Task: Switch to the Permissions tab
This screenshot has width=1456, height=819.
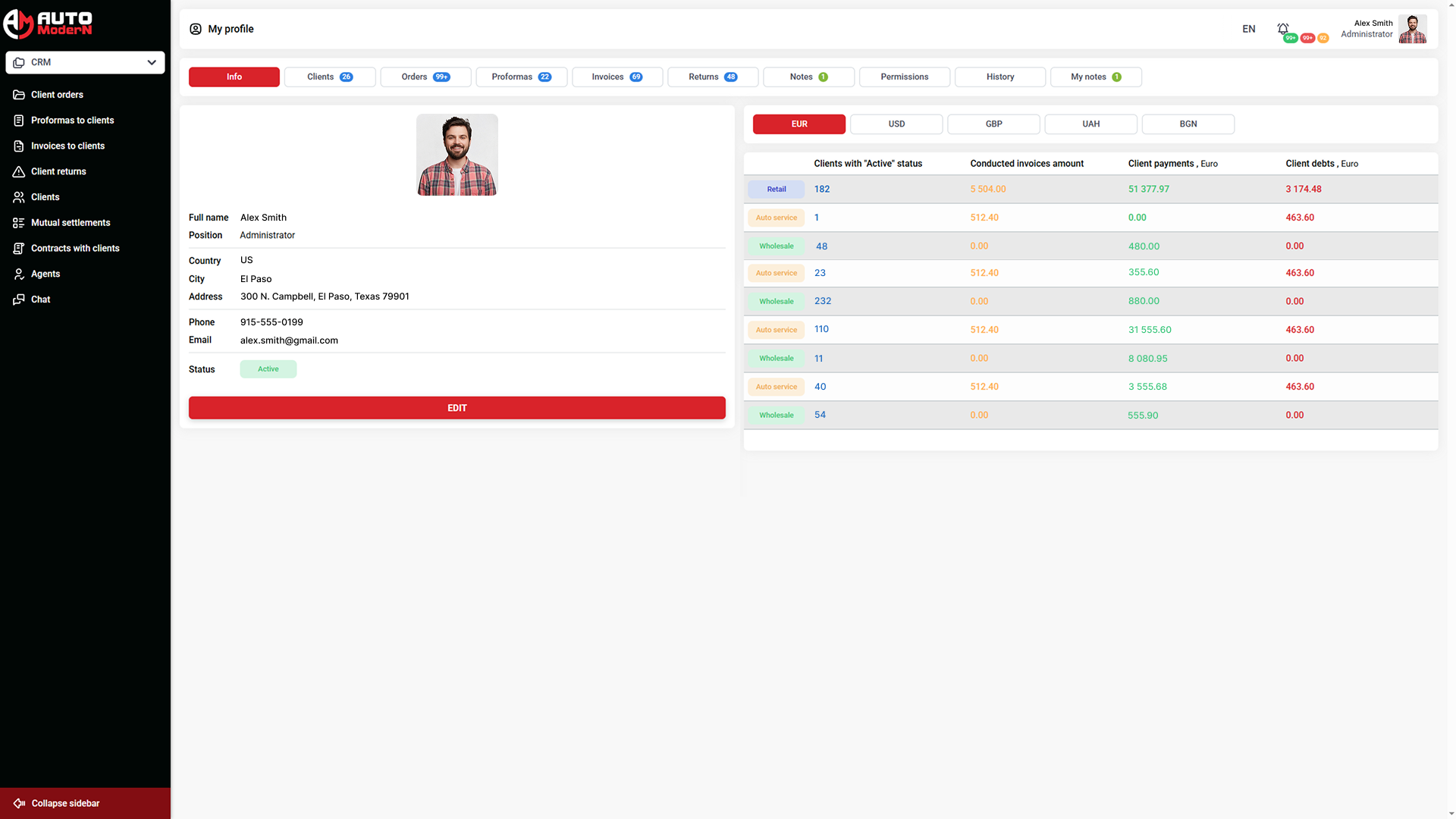Action: (x=904, y=77)
